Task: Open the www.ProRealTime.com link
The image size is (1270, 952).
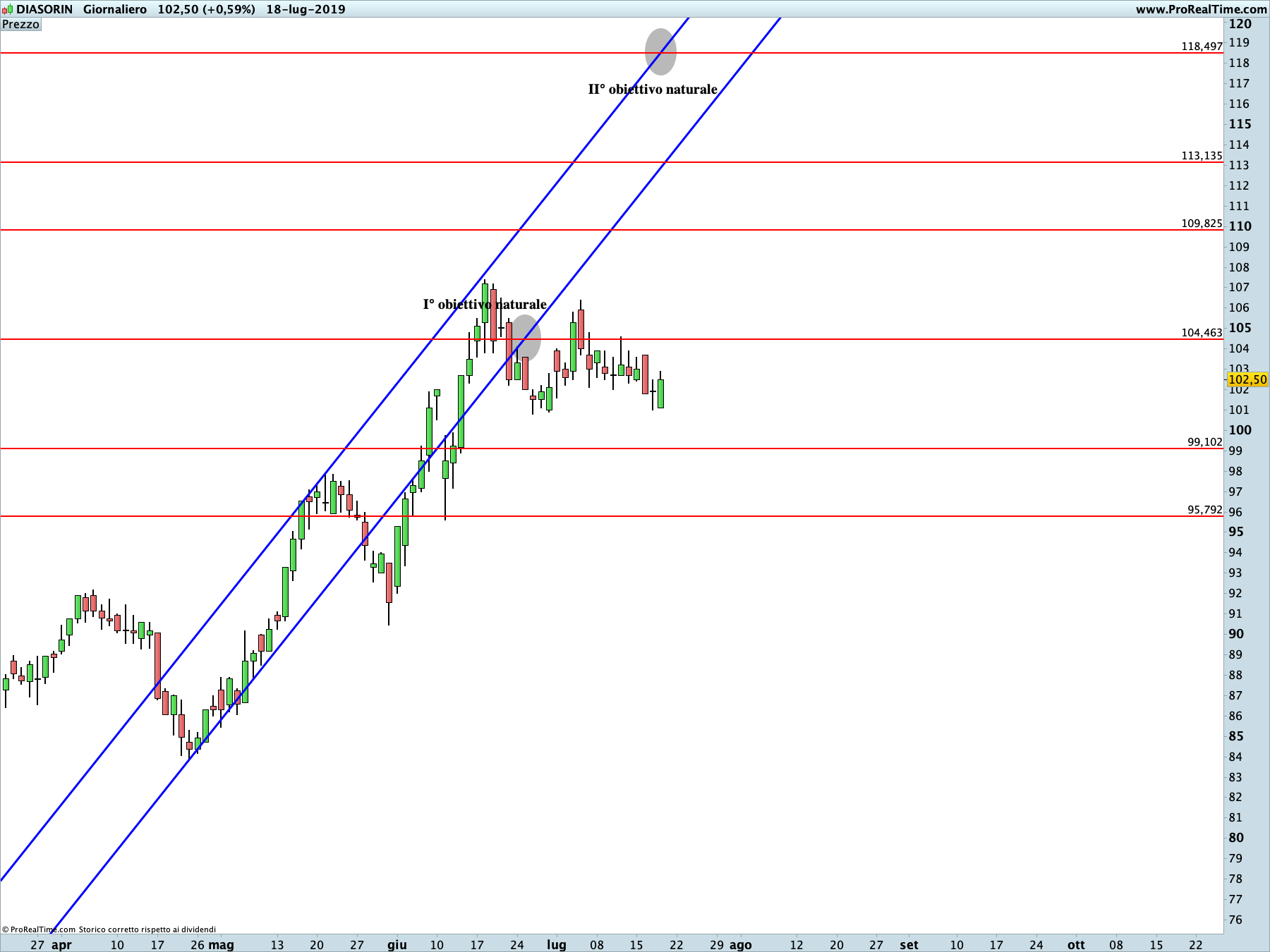Action: click(1201, 9)
